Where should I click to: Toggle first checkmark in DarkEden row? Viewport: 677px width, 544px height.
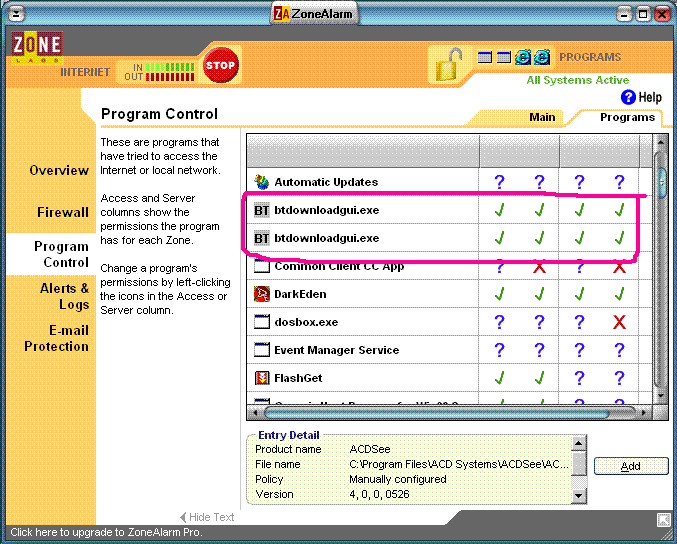[500, 294]
